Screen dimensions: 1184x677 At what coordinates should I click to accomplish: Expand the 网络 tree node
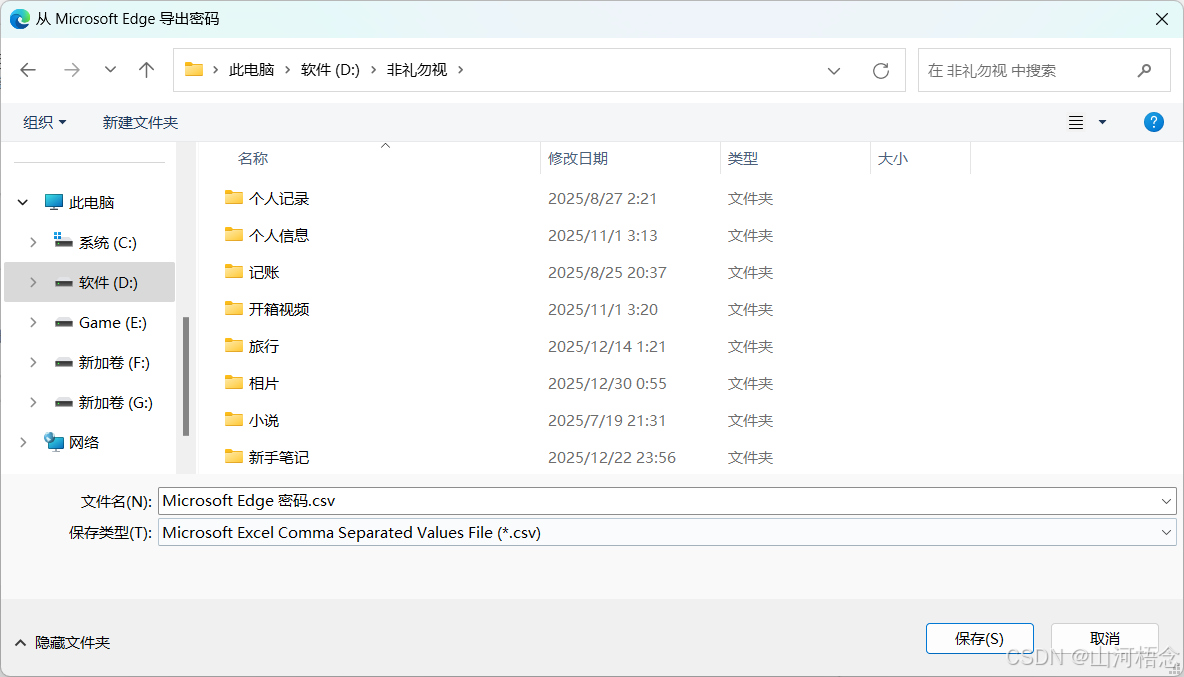tap(23, 442)
